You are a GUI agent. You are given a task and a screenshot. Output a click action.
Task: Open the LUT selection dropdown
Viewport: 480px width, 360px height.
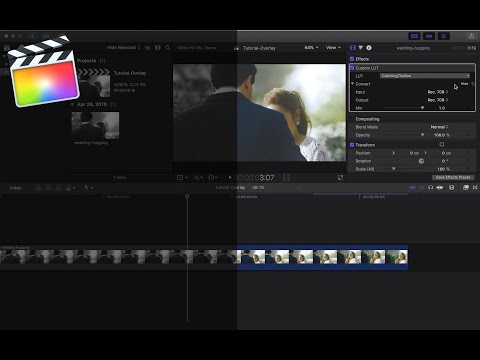coord(425,76)
